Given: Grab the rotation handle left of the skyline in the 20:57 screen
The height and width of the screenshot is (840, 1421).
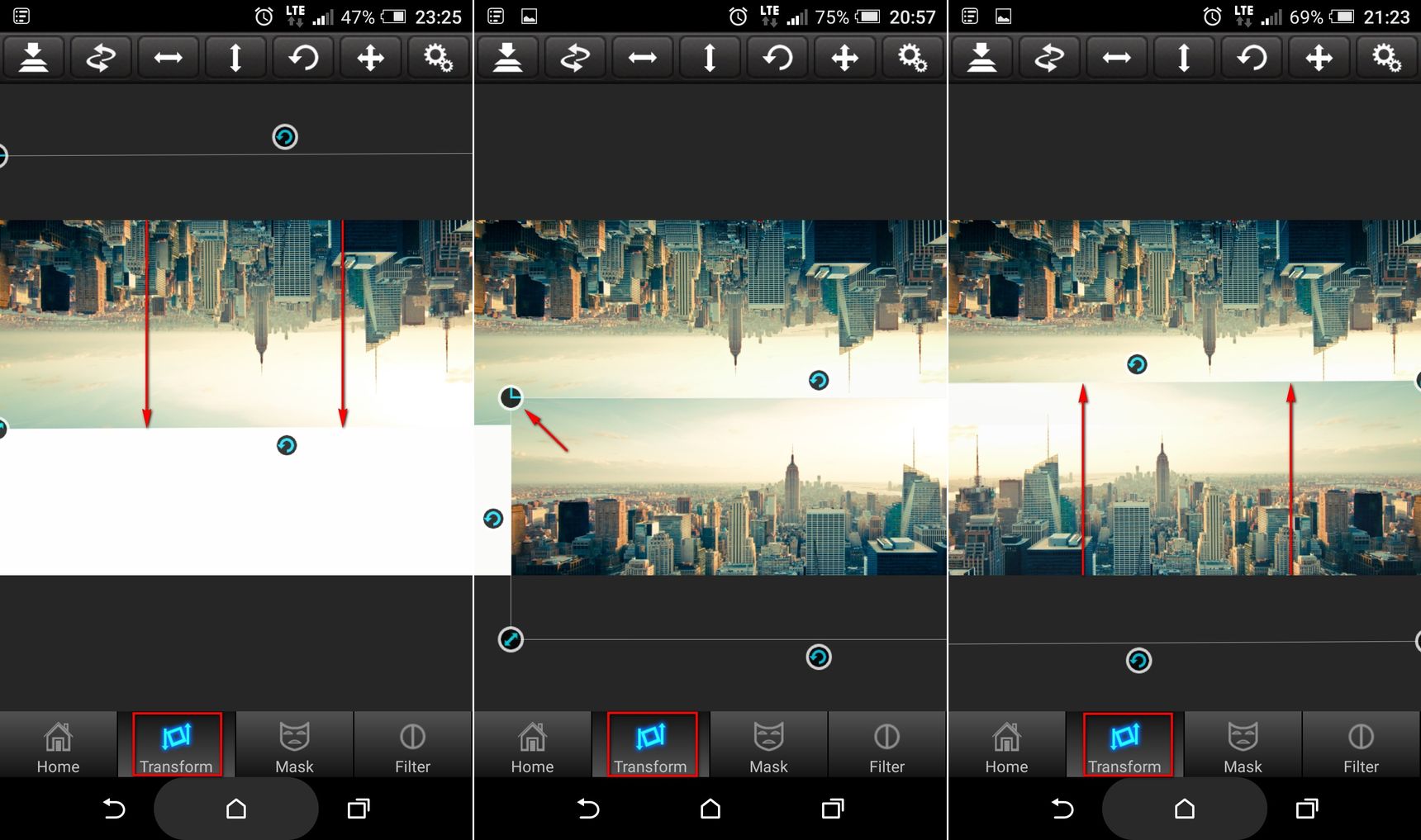Looking at the screenshot, I should pos(493,519).
